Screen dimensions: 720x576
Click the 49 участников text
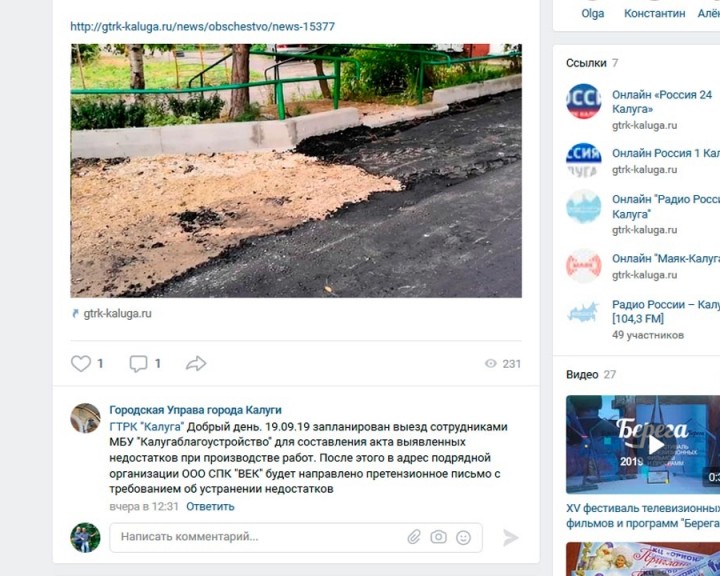648,335
